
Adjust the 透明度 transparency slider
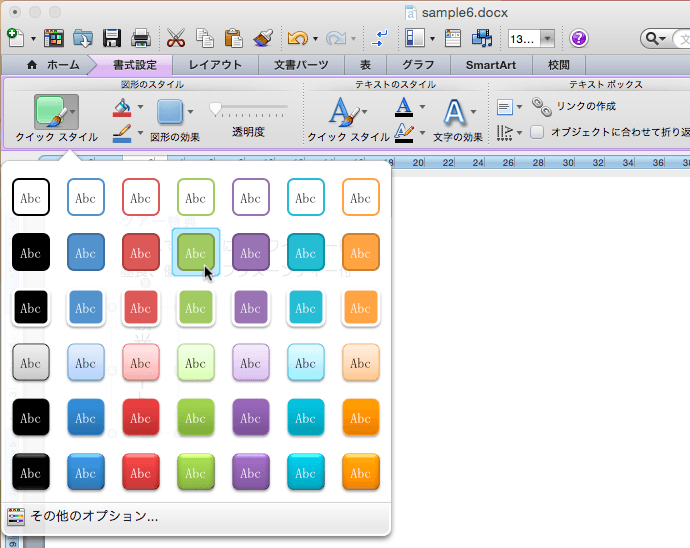(x=249, y=110)
